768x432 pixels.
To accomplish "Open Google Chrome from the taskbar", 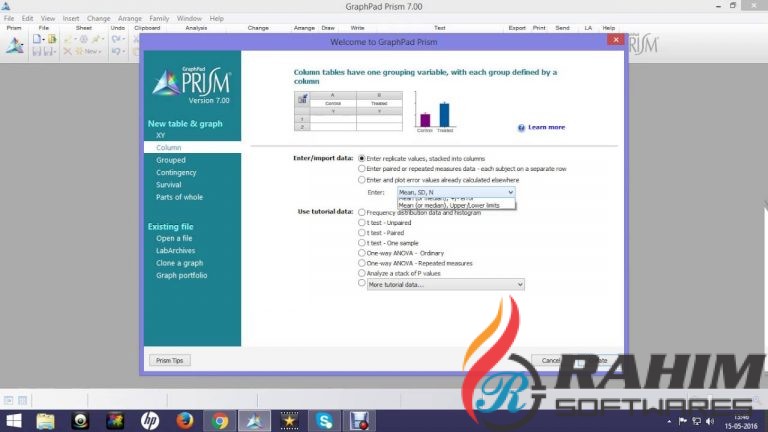I will [219, 421].
